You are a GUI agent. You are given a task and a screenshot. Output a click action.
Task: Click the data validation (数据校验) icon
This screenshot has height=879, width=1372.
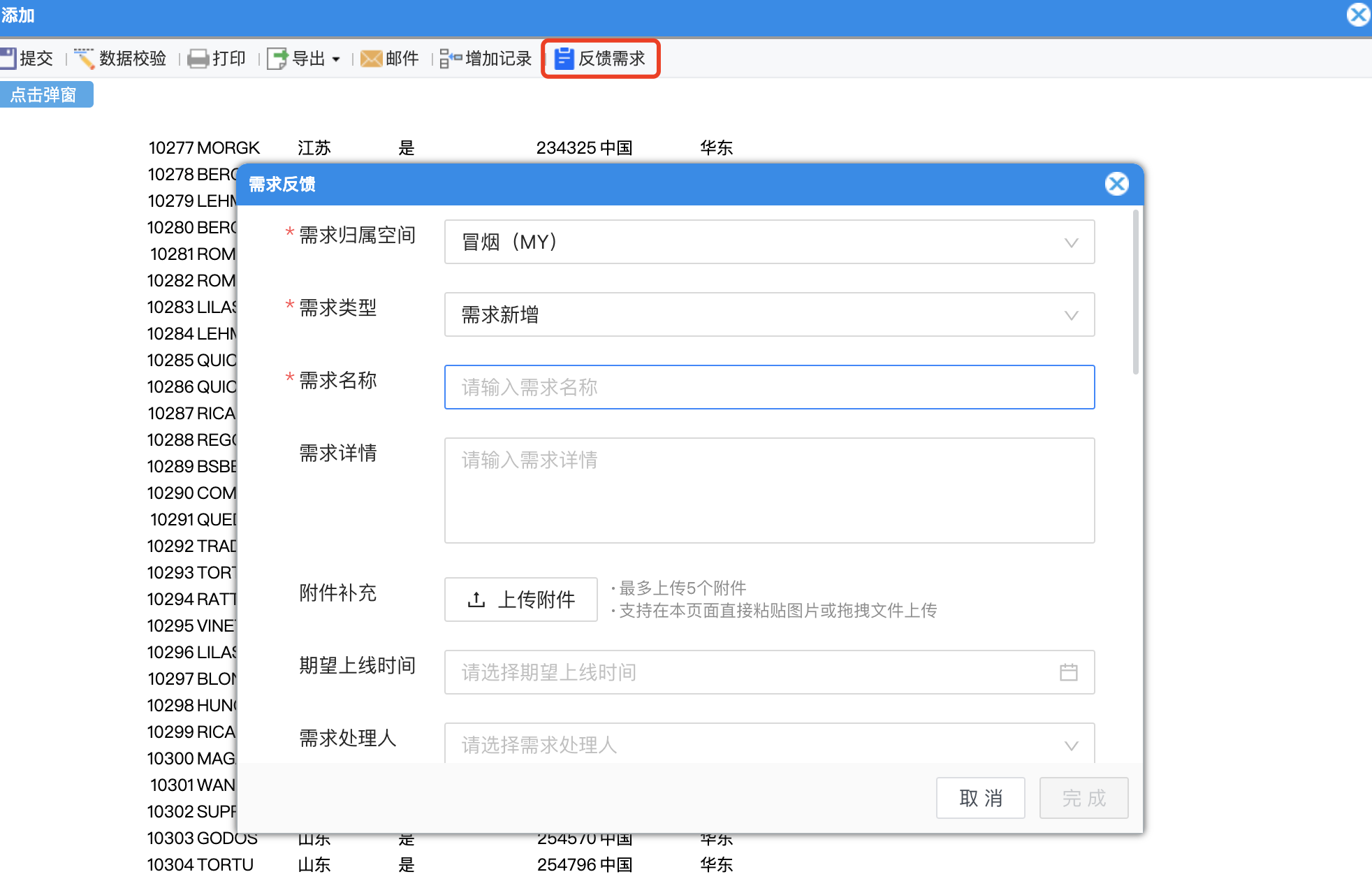pyautogui.click(x=85, y=58)
